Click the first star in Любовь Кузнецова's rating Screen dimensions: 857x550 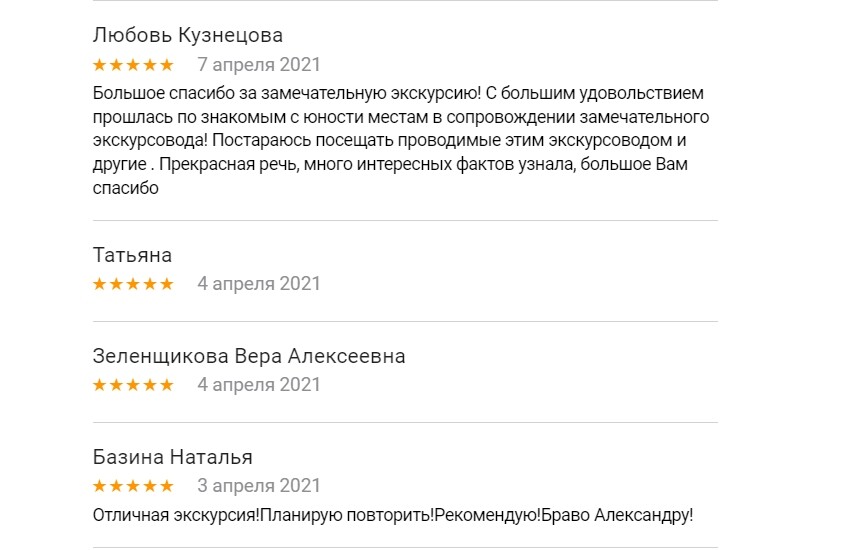(100, 65)
